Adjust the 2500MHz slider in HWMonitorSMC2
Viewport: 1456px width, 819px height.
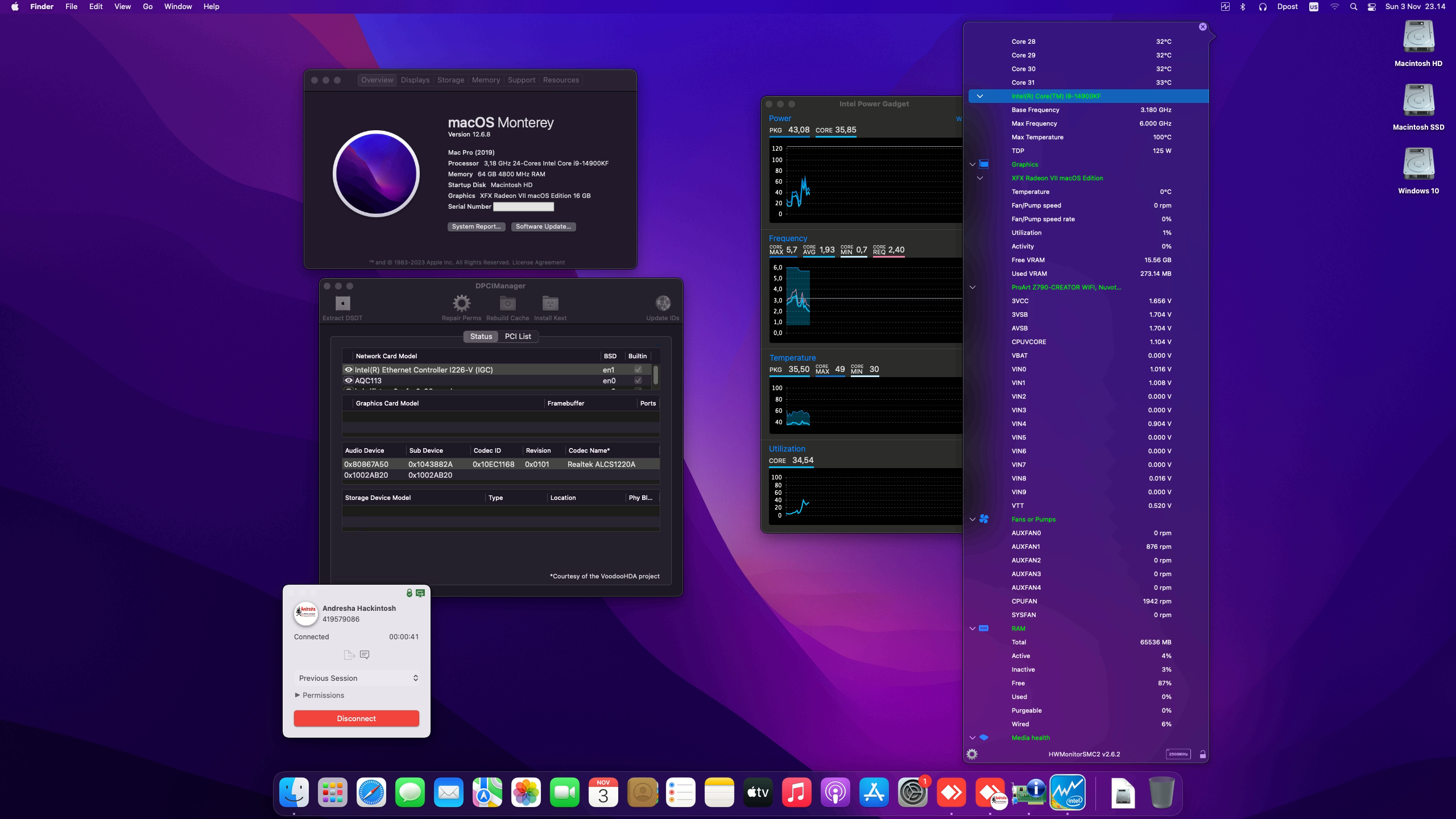1178,754
